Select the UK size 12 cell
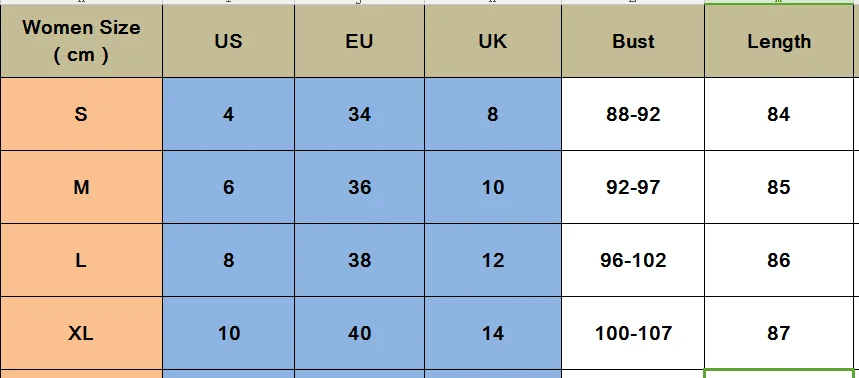 point(493,260)
